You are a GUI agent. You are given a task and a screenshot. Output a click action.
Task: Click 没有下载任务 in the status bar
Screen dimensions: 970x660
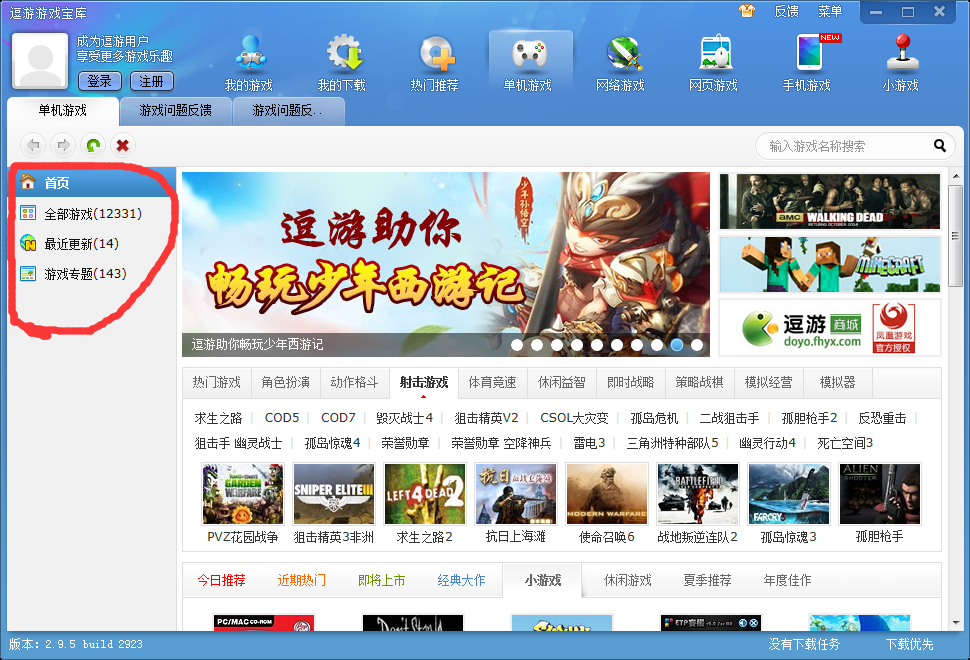(x=804, y=645)
